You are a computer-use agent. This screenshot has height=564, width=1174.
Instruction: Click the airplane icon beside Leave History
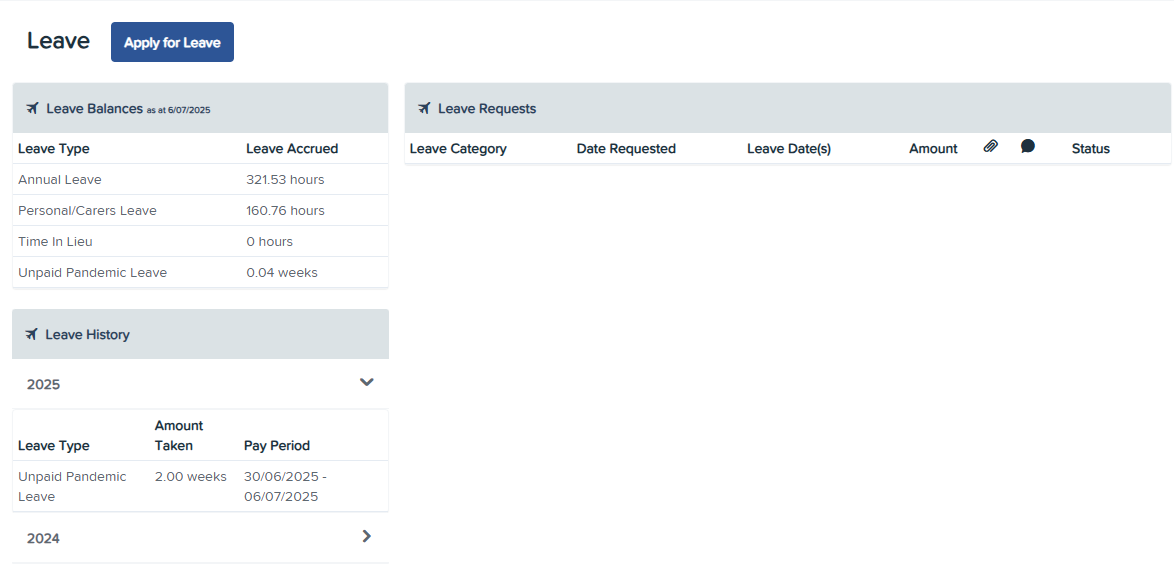pyautogui.click(x=32, y=334)
